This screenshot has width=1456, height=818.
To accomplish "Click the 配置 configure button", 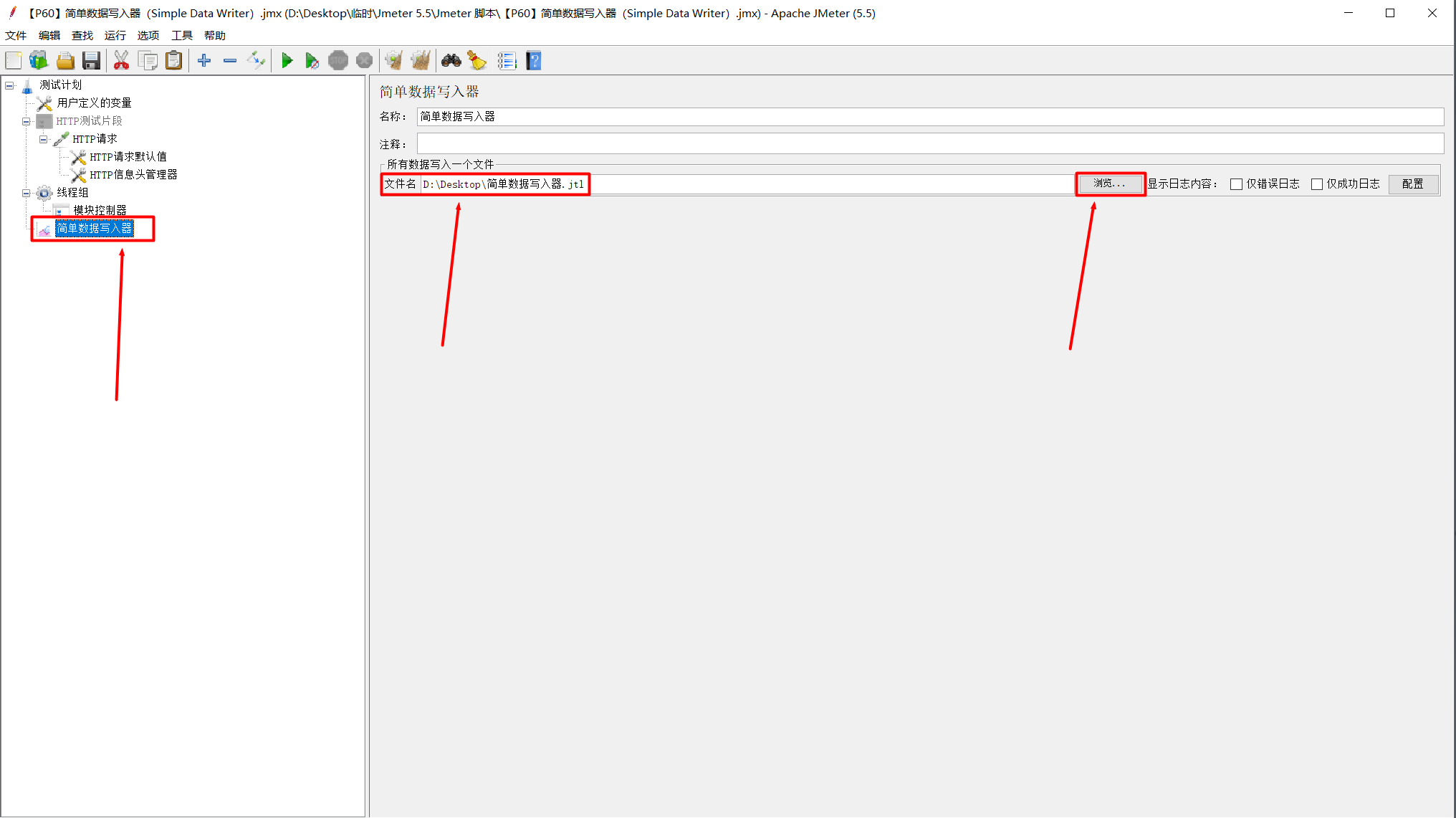I will 1412,184.
